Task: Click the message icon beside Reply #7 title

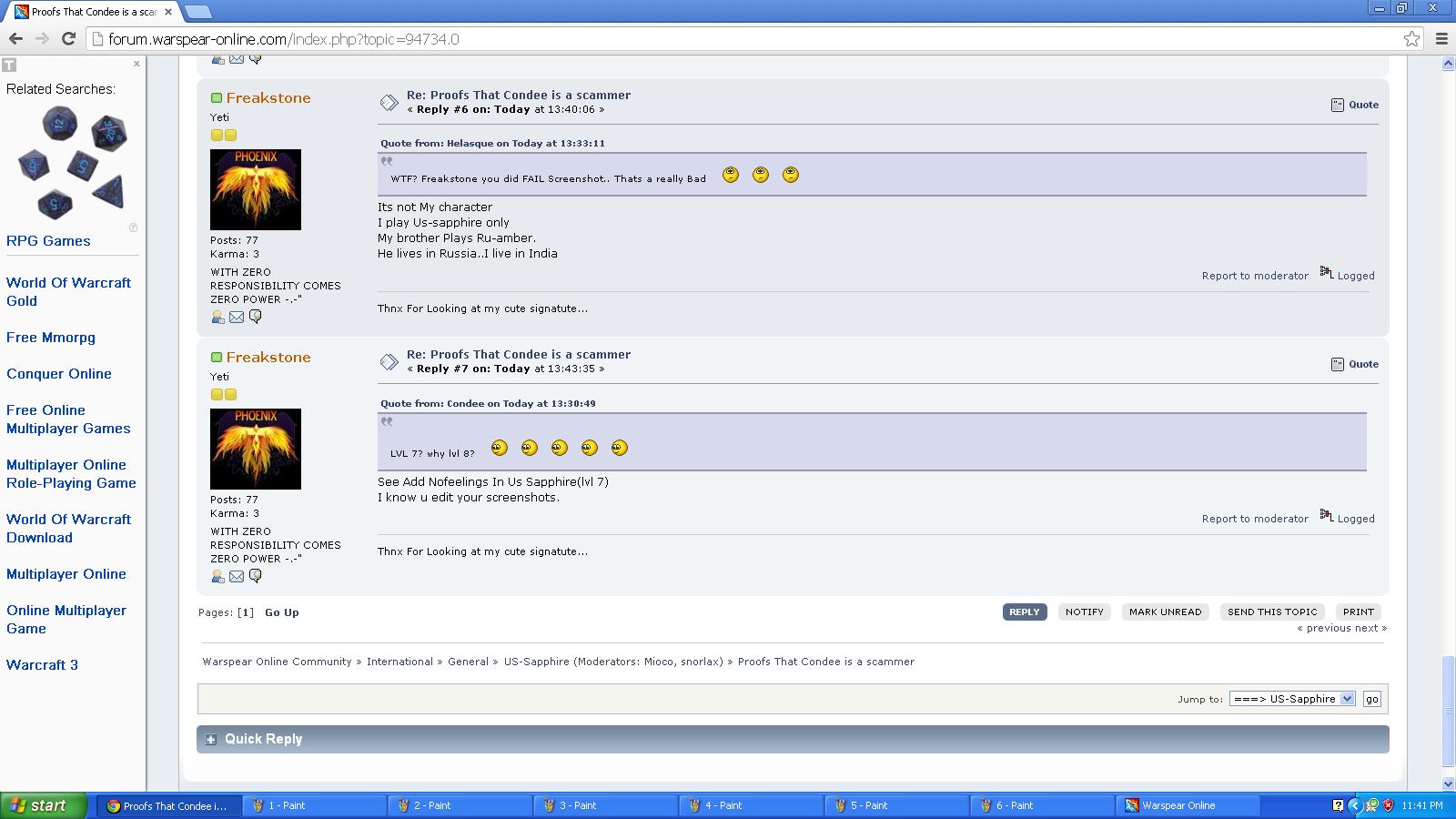Action: pos(389,362)
